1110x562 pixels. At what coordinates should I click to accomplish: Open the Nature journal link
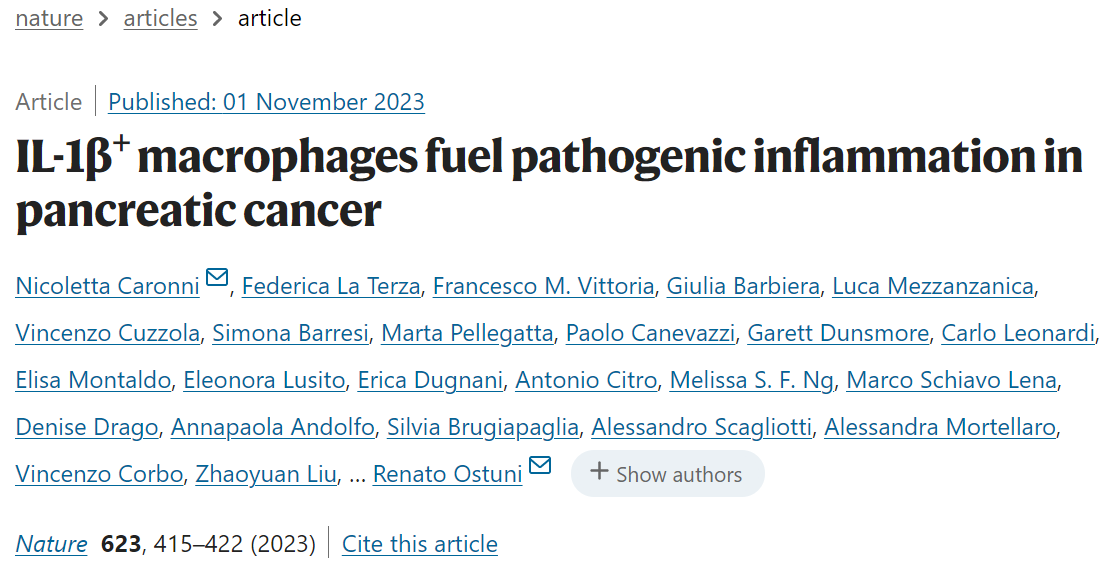[x=51, y=544]
